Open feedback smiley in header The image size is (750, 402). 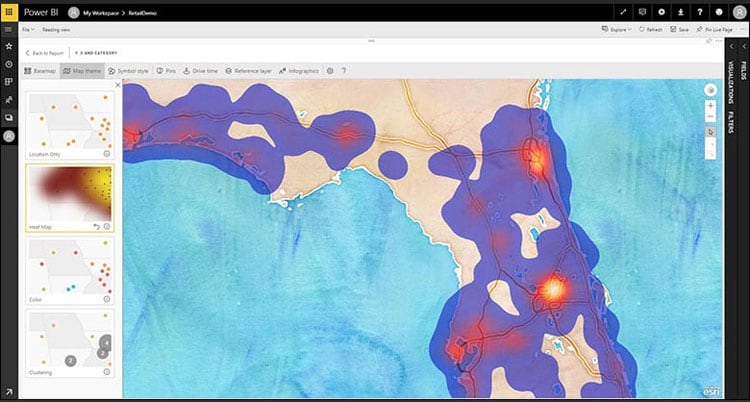tap(719, 12)
